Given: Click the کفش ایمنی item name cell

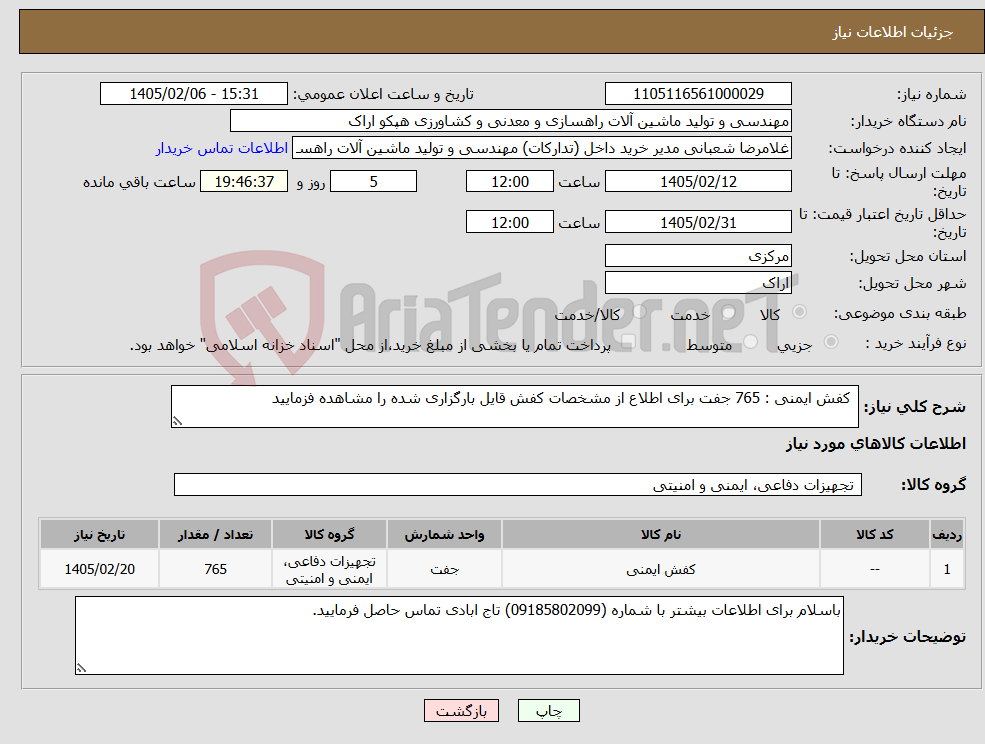Looking at the screenshot, I should pos(660,569).
